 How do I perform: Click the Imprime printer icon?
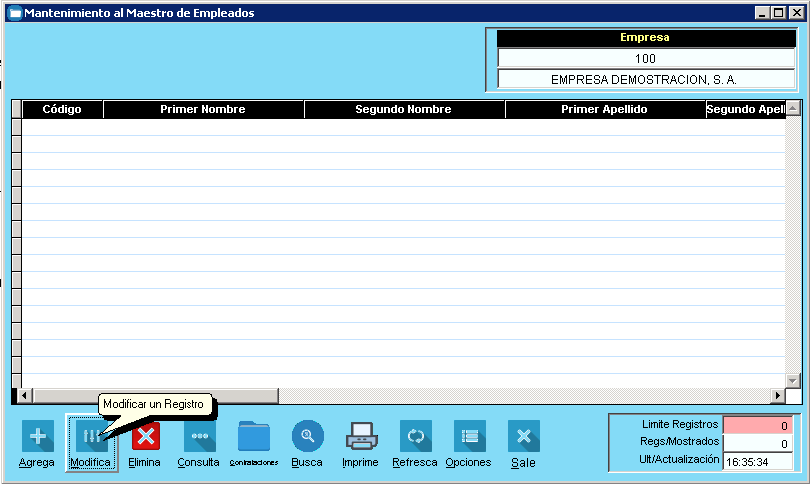pos(360,436)
